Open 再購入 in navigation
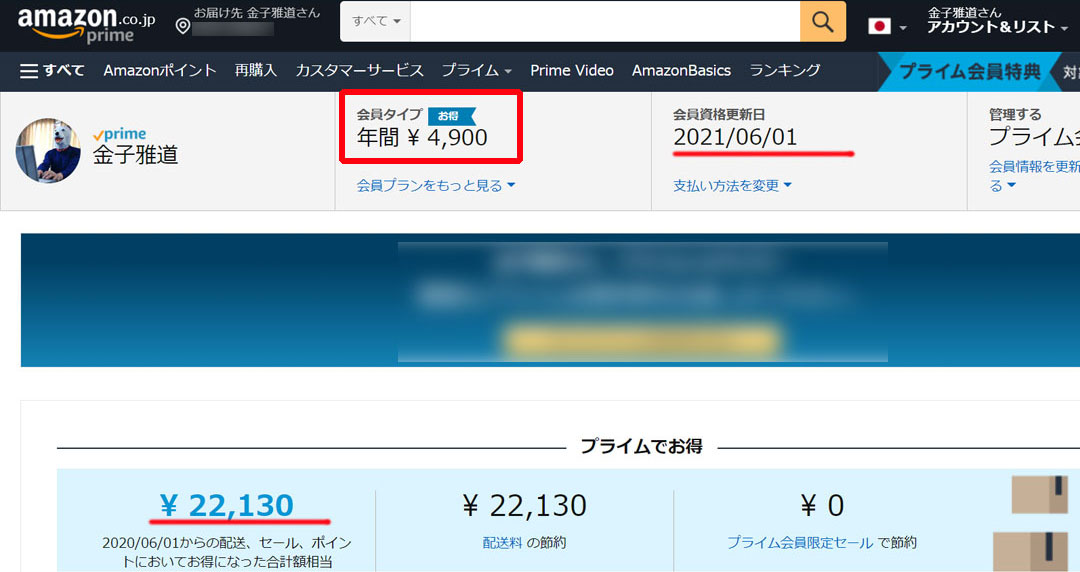Image resolution: width=1080 pixels, height=572 pixels. 256,70
